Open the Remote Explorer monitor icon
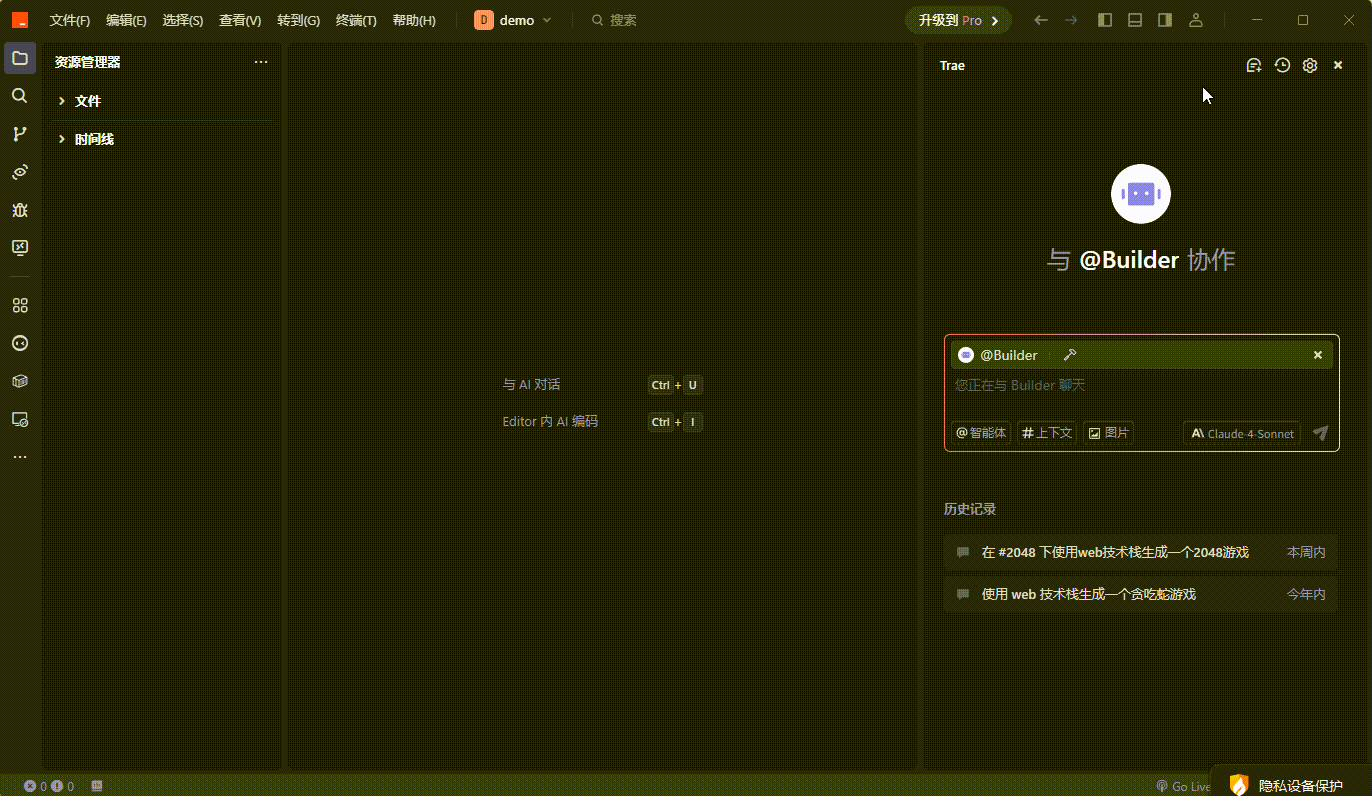1372x796 pixels. [x=20, y=247]
